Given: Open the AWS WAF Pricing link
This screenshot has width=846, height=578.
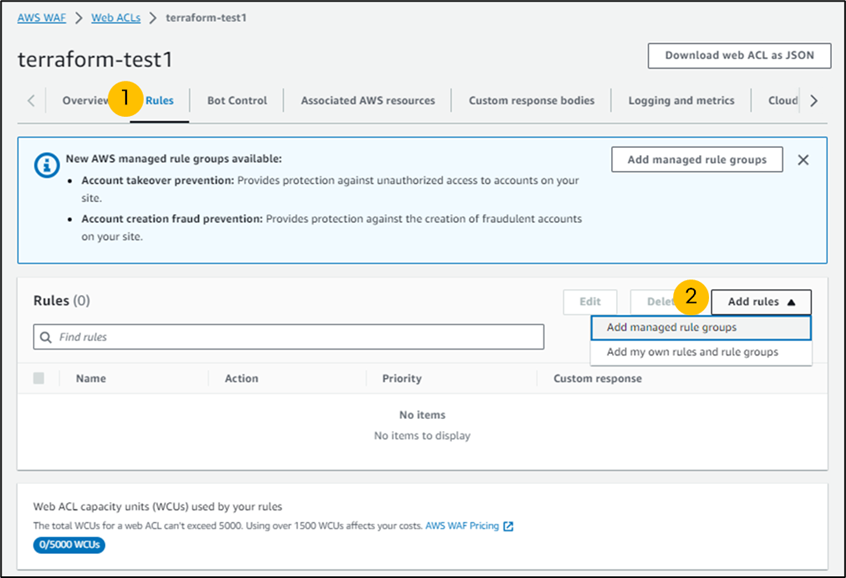Looking at the screenshot, I should pos(462,526).
